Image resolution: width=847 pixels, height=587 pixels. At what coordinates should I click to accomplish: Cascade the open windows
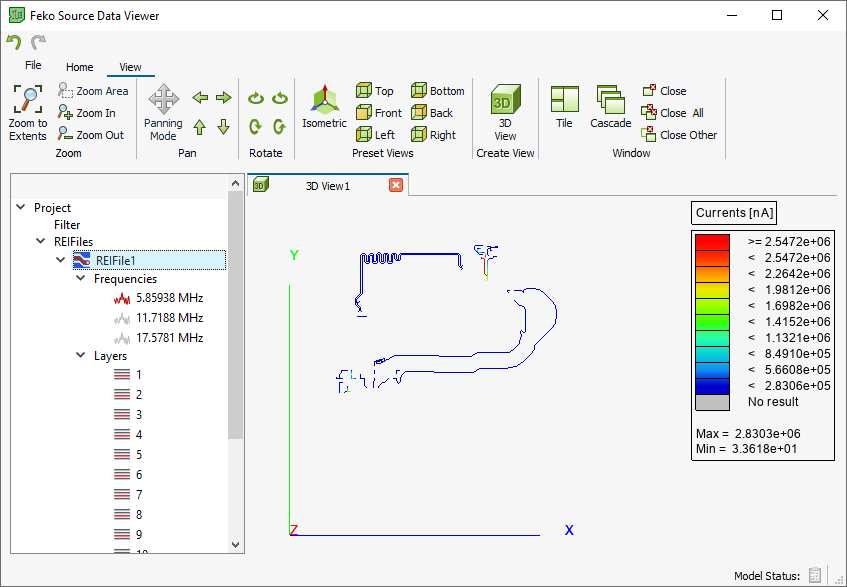610,108
